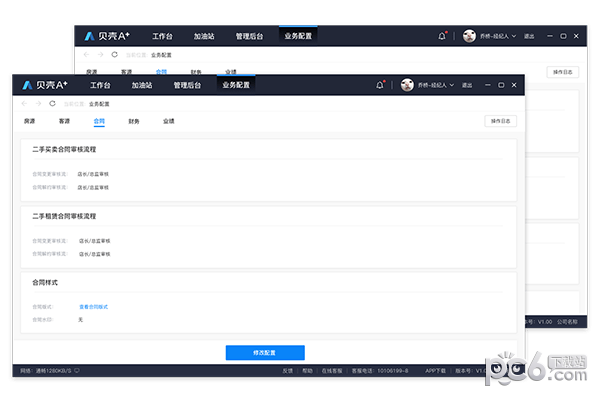600x398 pixels.
Task: Click the 二手租赁合同审核流程 section heading
Action: tap(64, 216)
